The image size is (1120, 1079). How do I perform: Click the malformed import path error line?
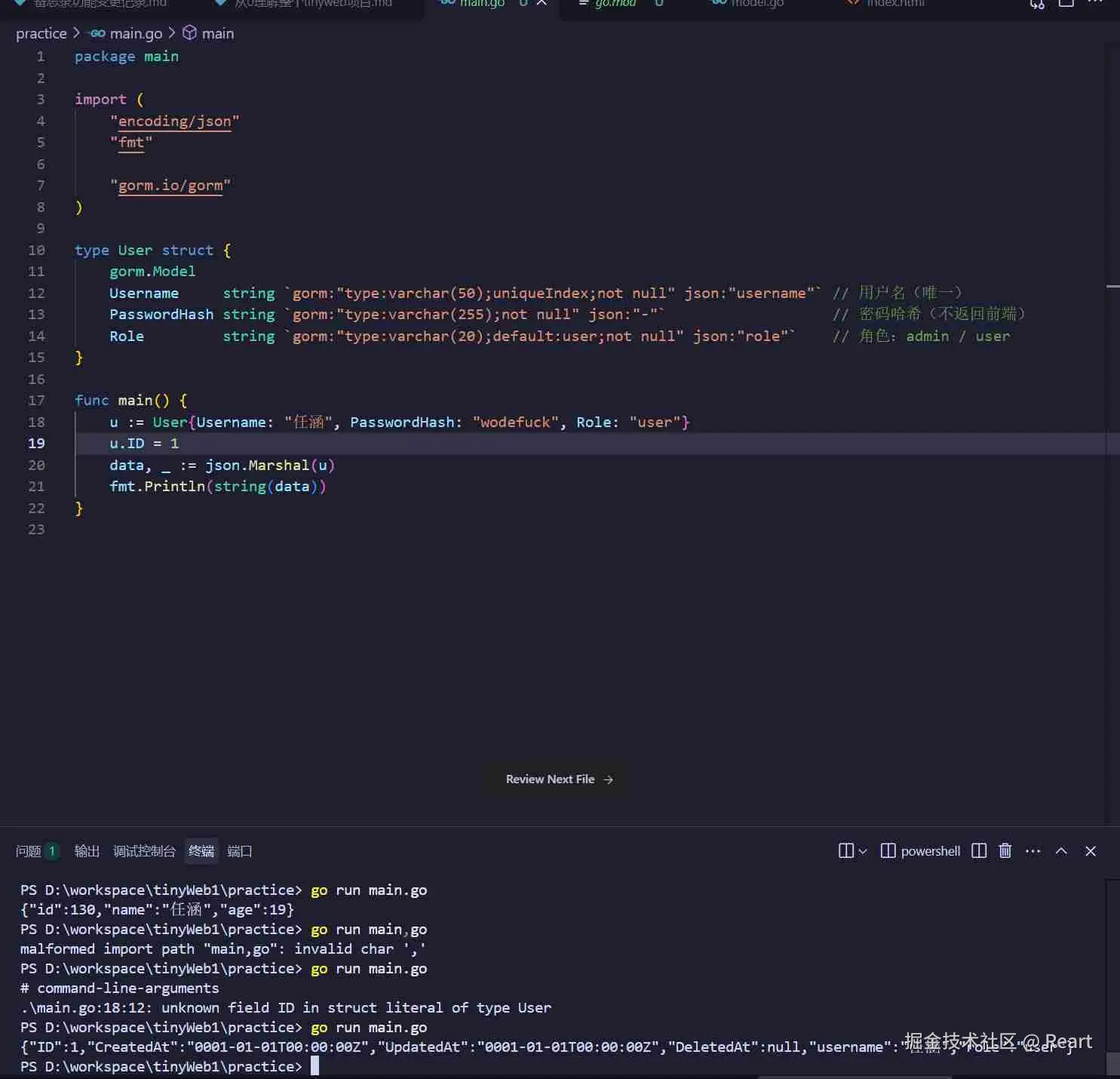click(222, 949)
